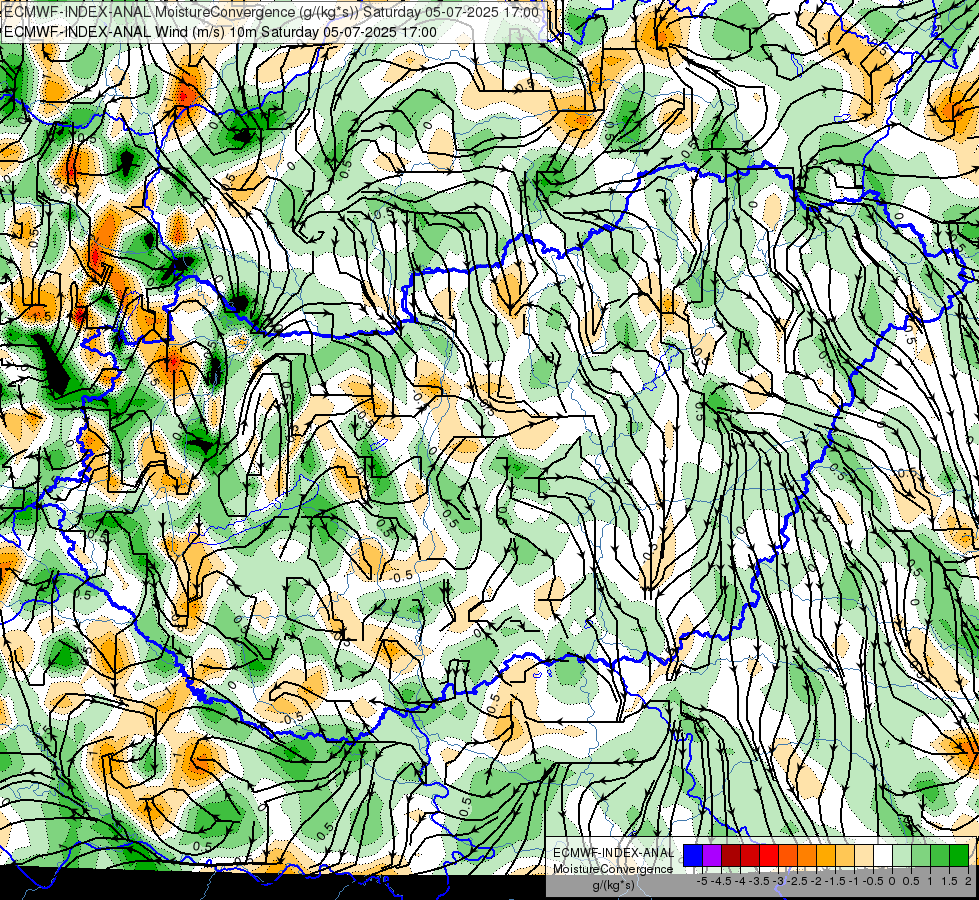
Task: Click the -3 value on the legend scale
Action: pyautogui.click(x=779, y=881)
